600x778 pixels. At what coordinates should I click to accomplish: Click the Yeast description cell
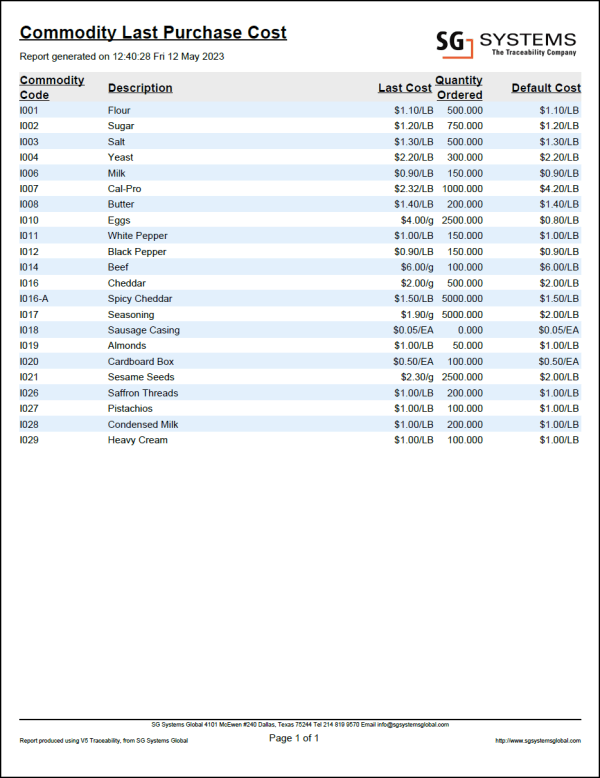121,157
